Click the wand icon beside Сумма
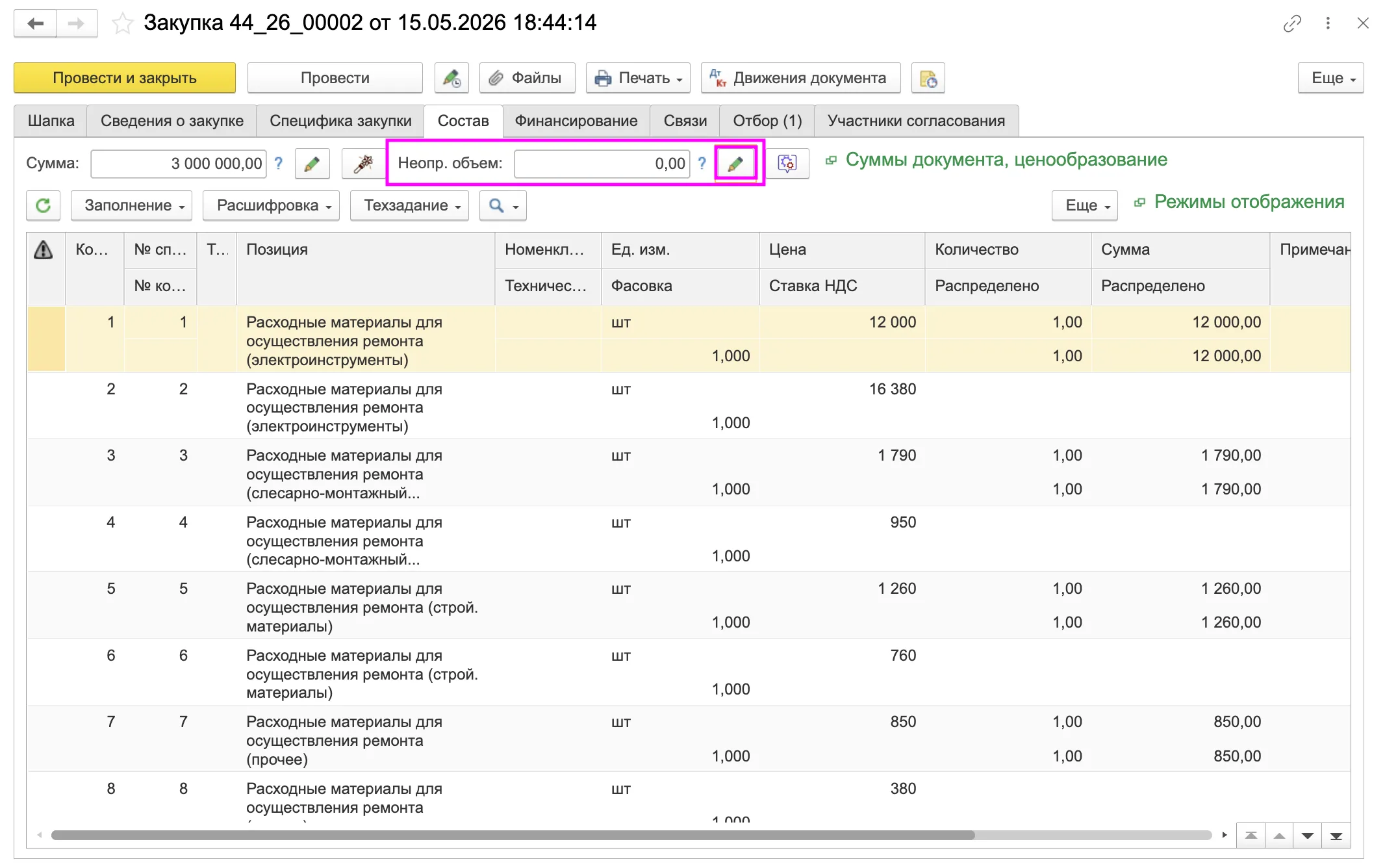Screen dimensions: 1385x868 coord(362,163)
